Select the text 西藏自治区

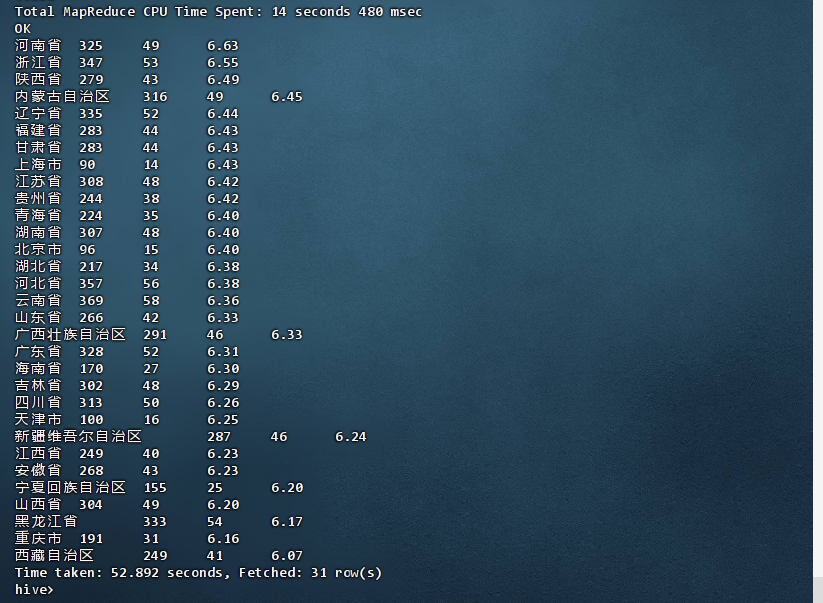(55, 555)
